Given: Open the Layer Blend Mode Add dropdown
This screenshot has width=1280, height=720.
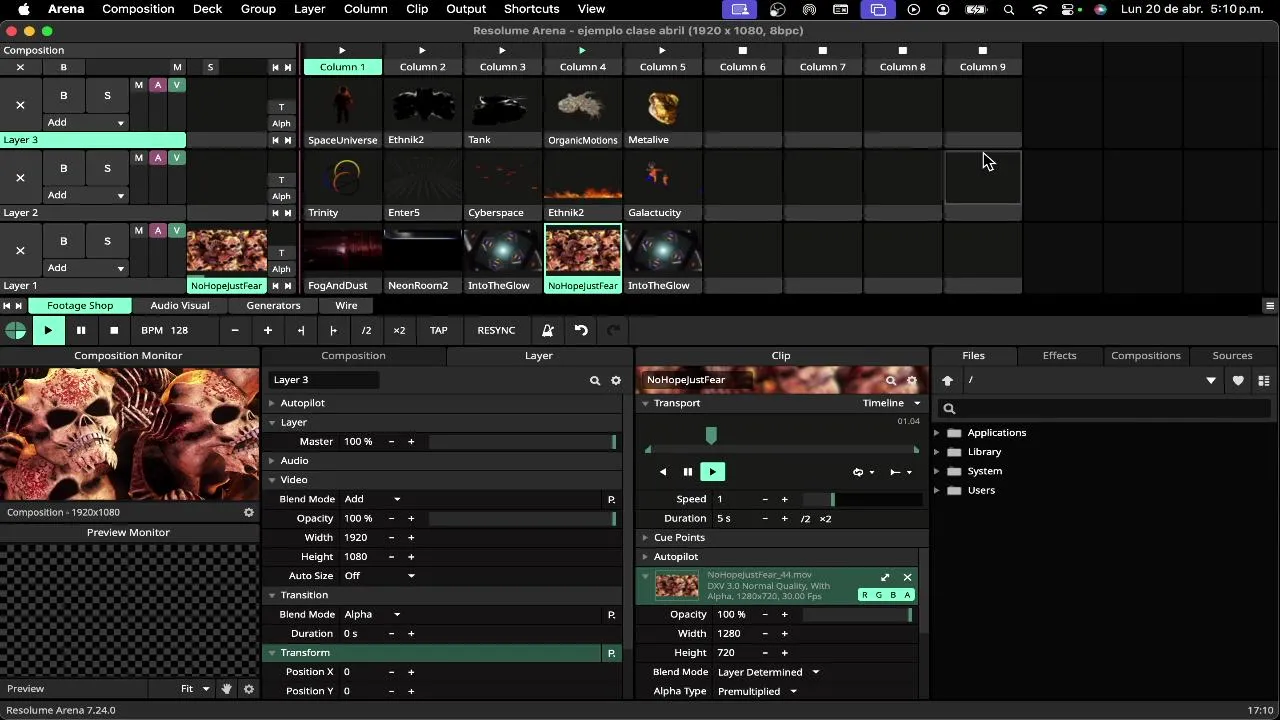Looking at the screenshot, I should 372,499.
